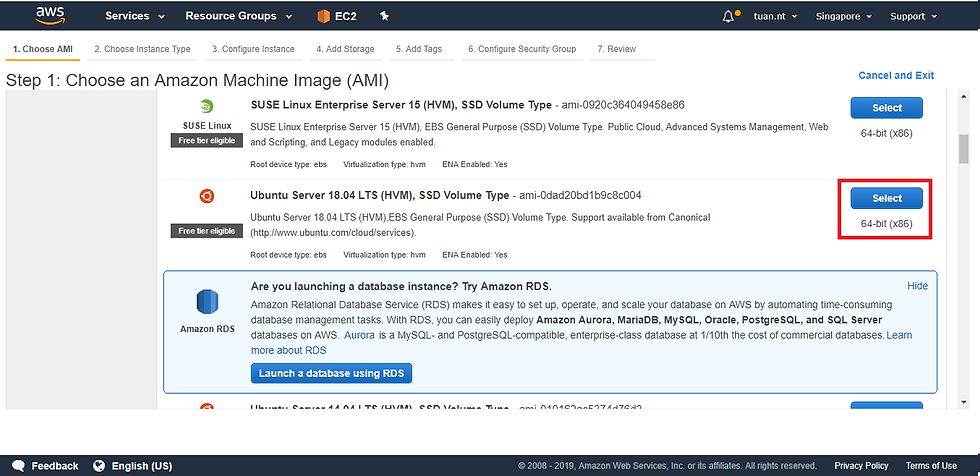Click Launch a database using RDS
Image resolution: width=980 pixels, height=476 pixels.
331,374
